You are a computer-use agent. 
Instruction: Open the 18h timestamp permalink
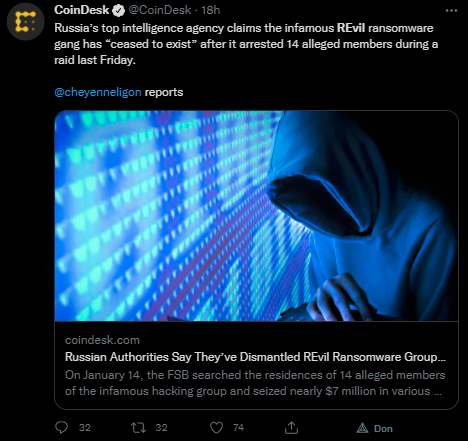(x=211, y=10)
